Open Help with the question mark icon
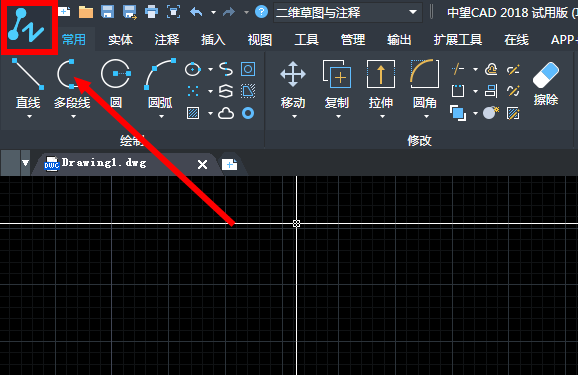The width and height of the screenshot is (578, 375). point(261,12)
